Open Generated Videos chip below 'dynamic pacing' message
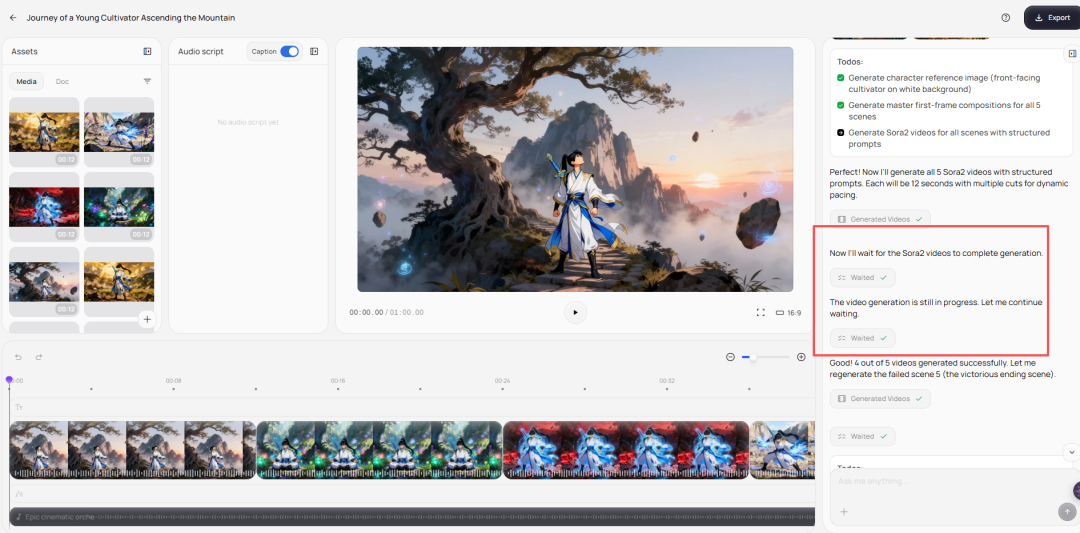1080x533 pixels. tap(880, 219)
